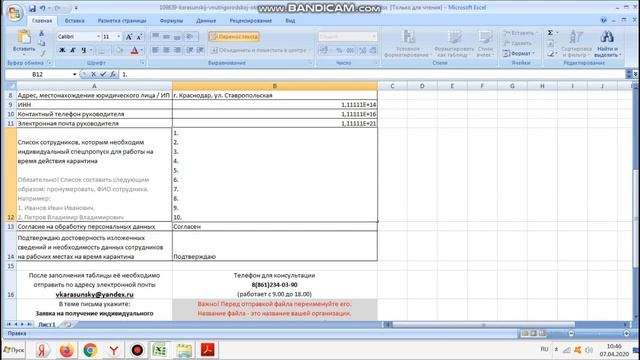The height and width of the screenshot is (360, 640).
Task: Click the zoom slider in status bar
Action: (x=599, y=333)
